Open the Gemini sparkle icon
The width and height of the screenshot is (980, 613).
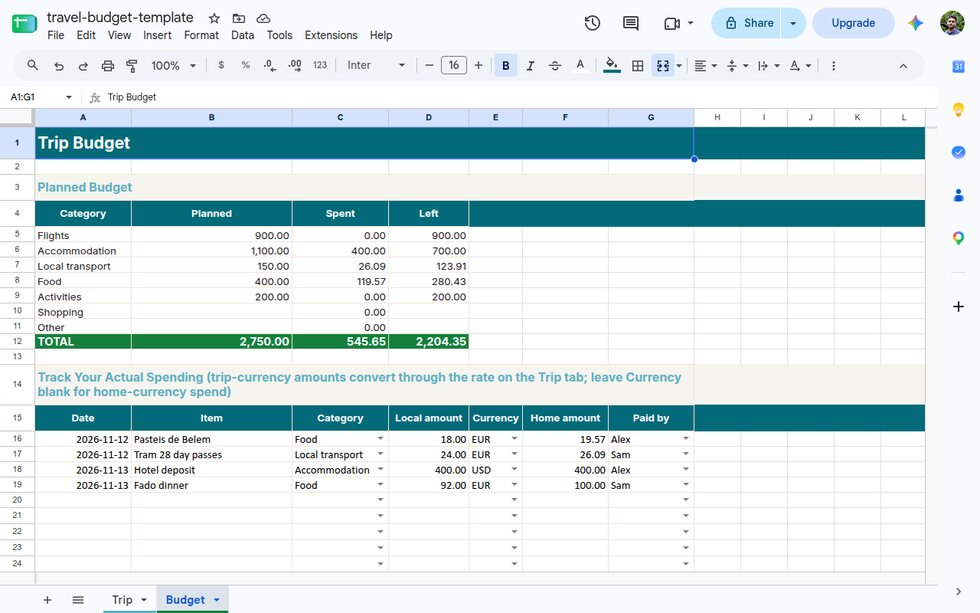tap(916, 23)
